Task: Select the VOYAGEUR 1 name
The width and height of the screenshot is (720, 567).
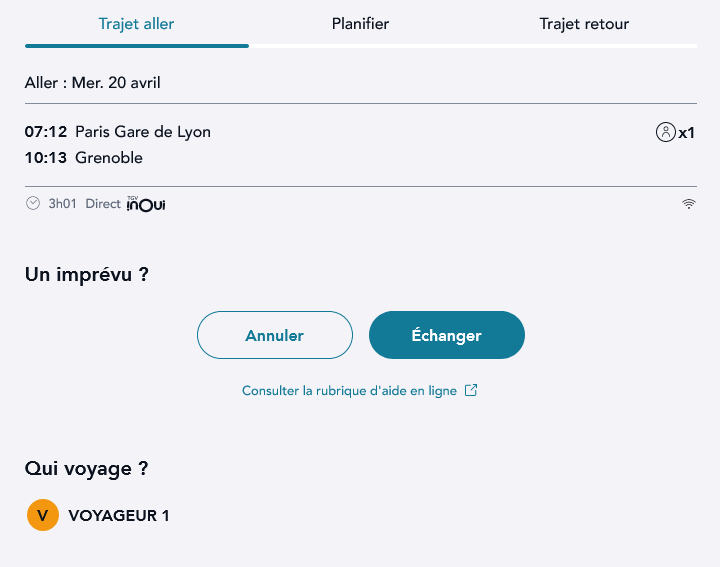Action: 119,516
